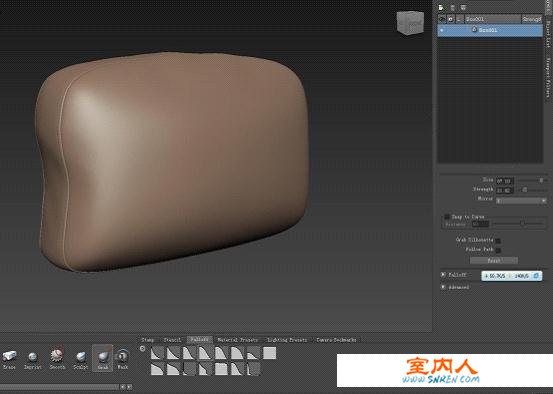Viewport: 553px width, 394px height.
Task: Click the Distance slider handle
Action: click(x=523, y=224)
